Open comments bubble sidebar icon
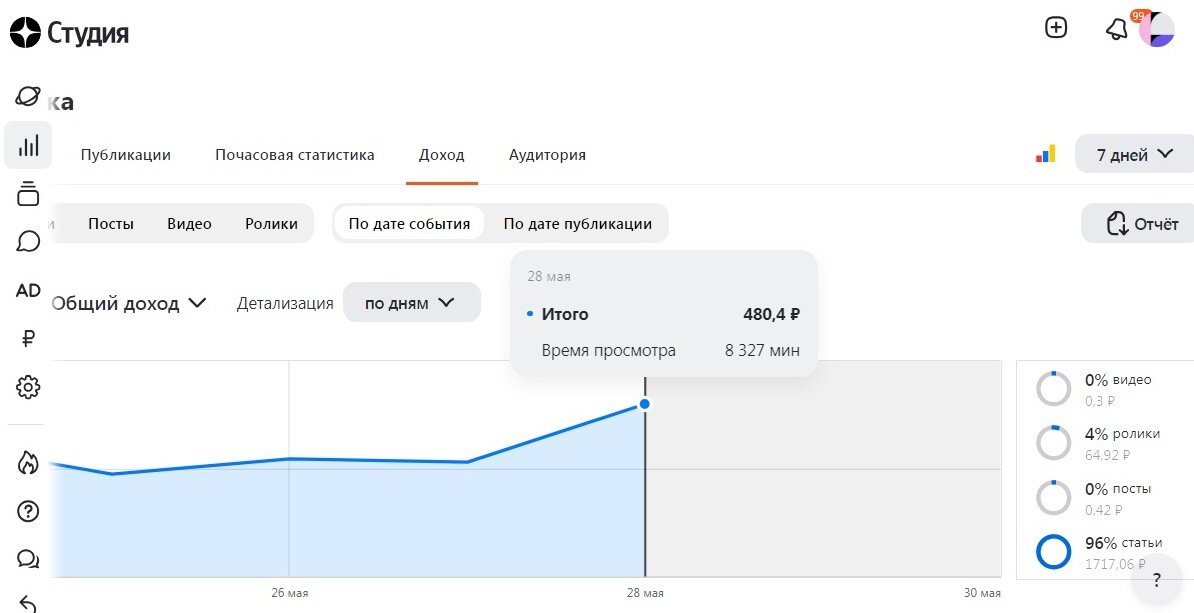1194x613 pixels. [x=28, y=241]
